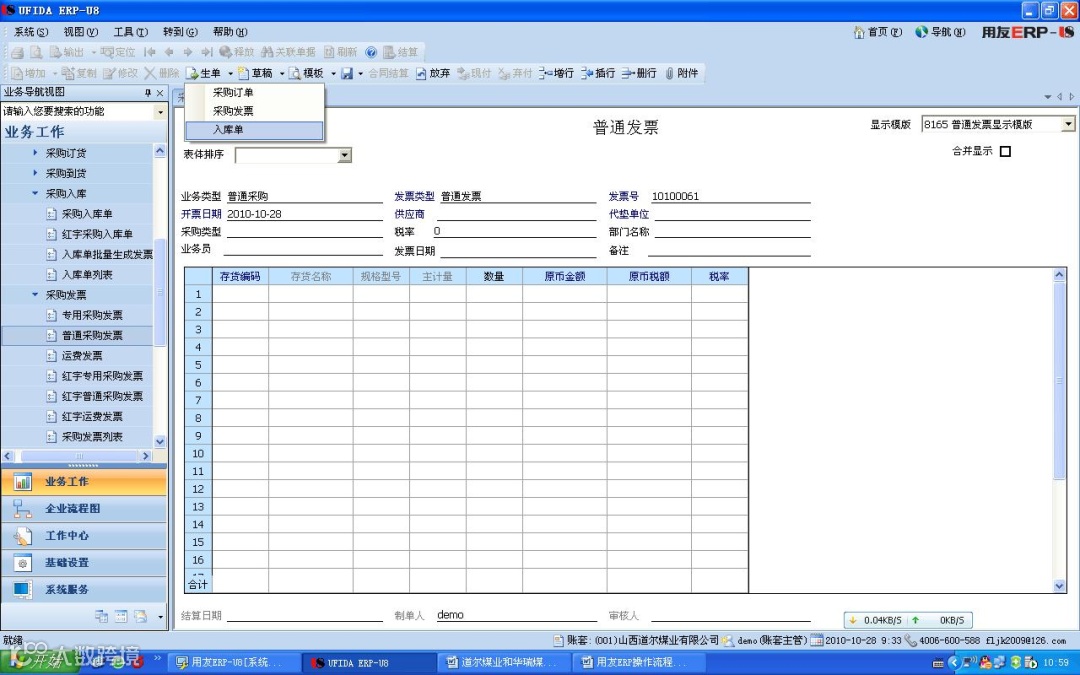Open the dropdown arrow next to the save icon
1080x675 pixels.
coord(360,74)
